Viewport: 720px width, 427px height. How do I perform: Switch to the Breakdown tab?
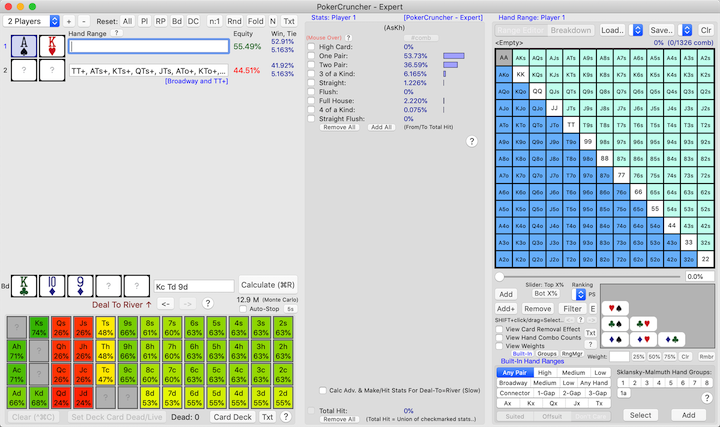[571, 30]
